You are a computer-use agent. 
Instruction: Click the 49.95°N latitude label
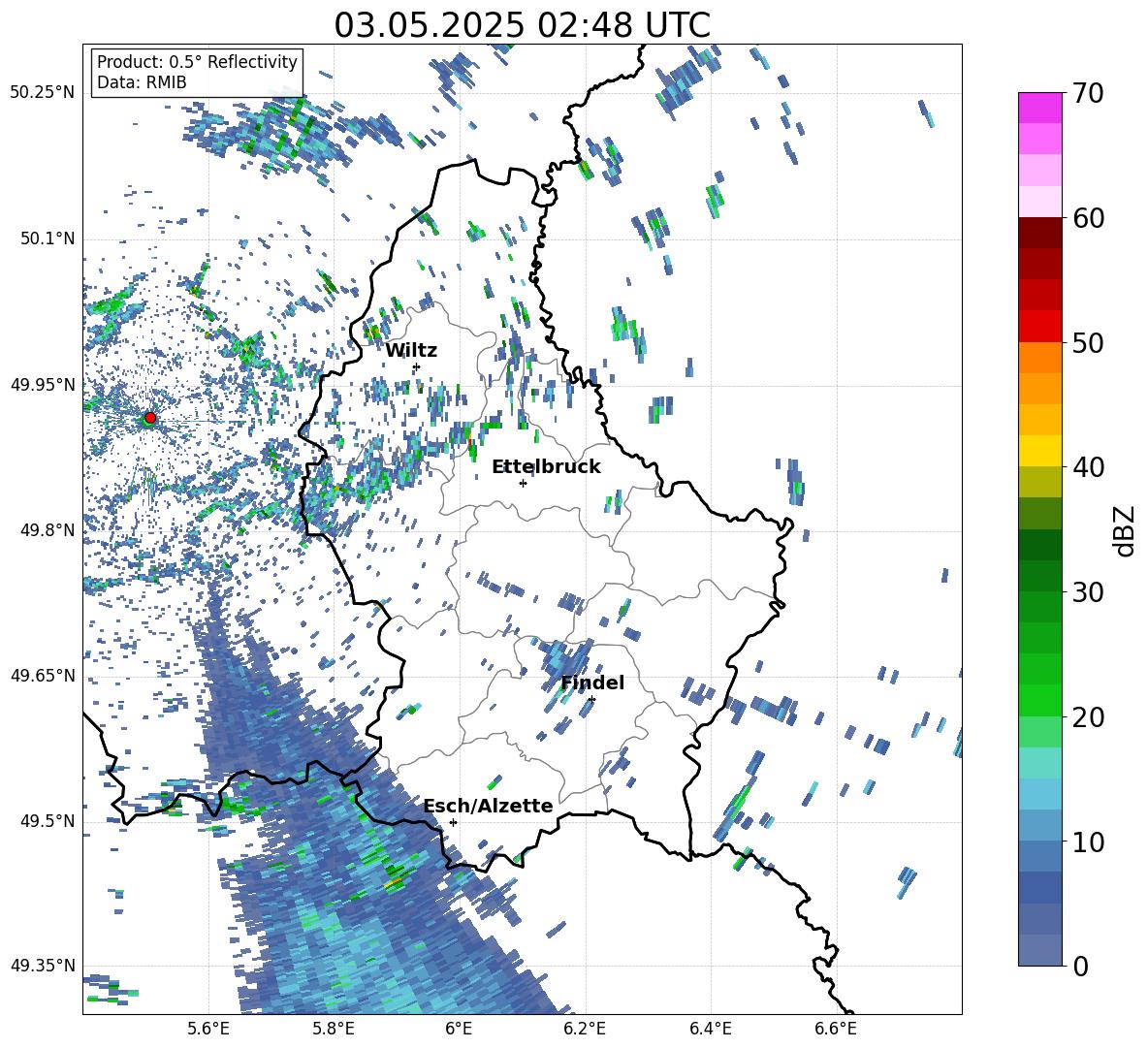43,384
